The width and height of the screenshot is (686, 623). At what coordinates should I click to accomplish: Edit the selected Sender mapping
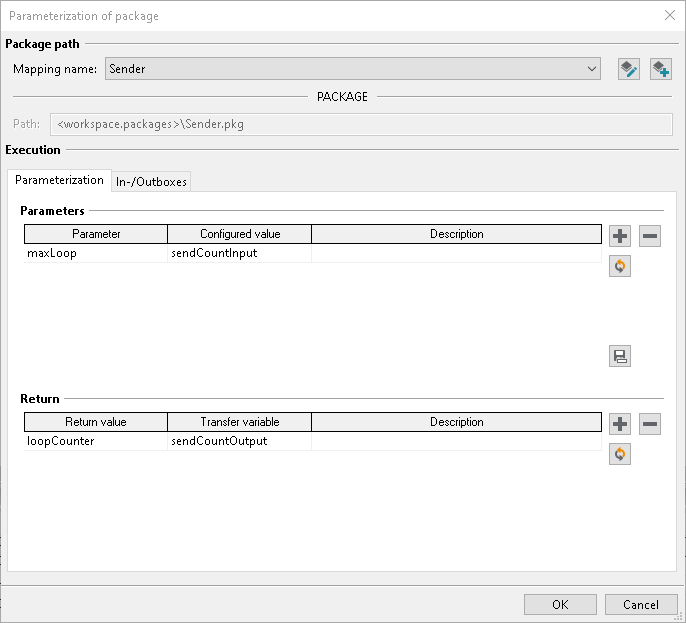[629, 69]
